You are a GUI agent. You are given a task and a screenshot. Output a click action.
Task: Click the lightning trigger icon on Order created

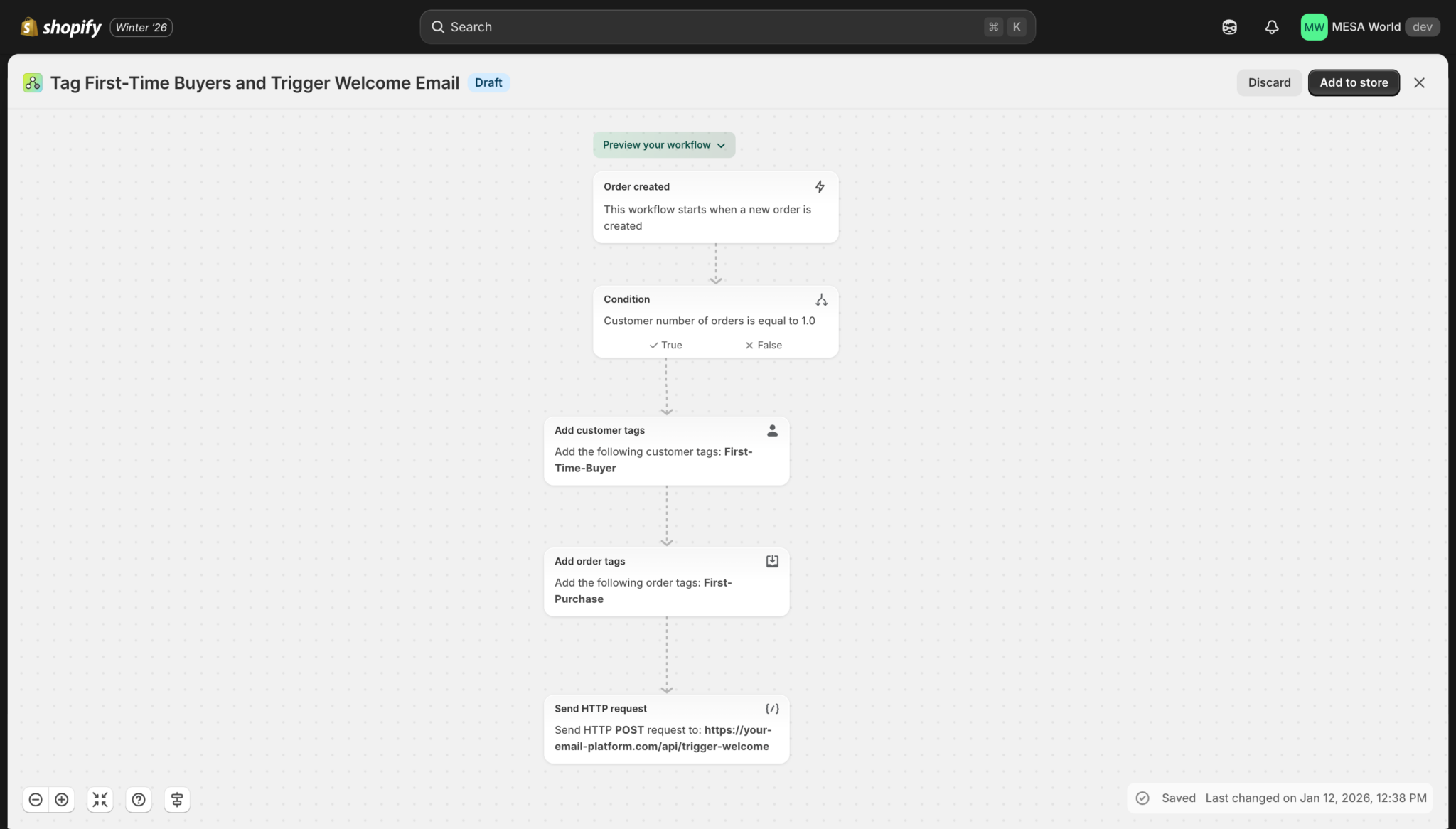pyautogui.click(x=820, y=186)
